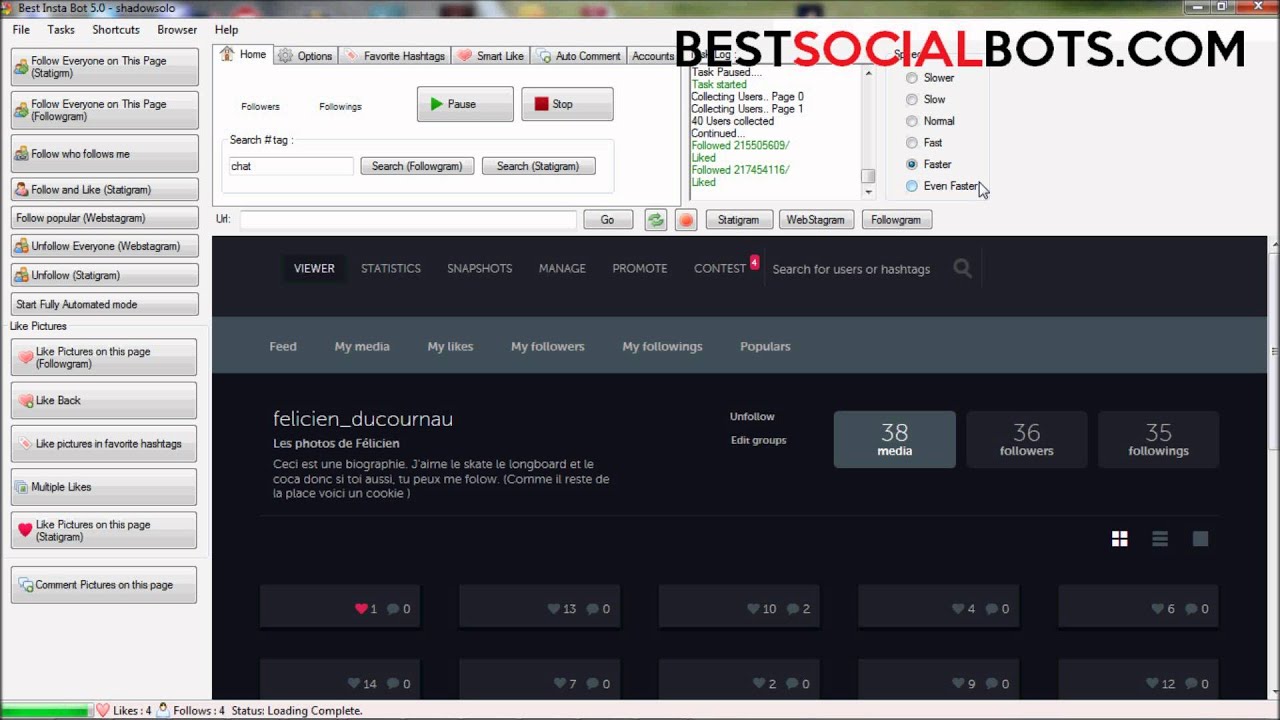Viewport: 1280px width, 720px height.
Task: Click in the Url address field
Action: [x=408, y=220]
